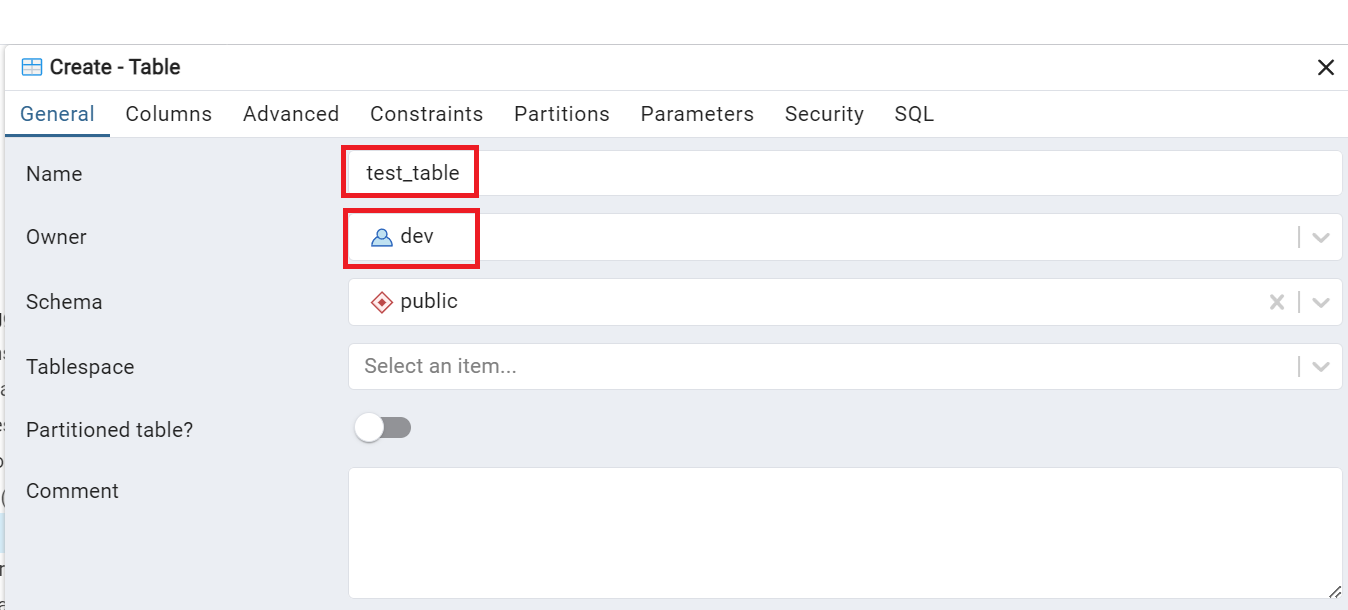This screenshot has width=1348, height=610.
Task: Open the Advanced tab
Action: click(291, 114)
